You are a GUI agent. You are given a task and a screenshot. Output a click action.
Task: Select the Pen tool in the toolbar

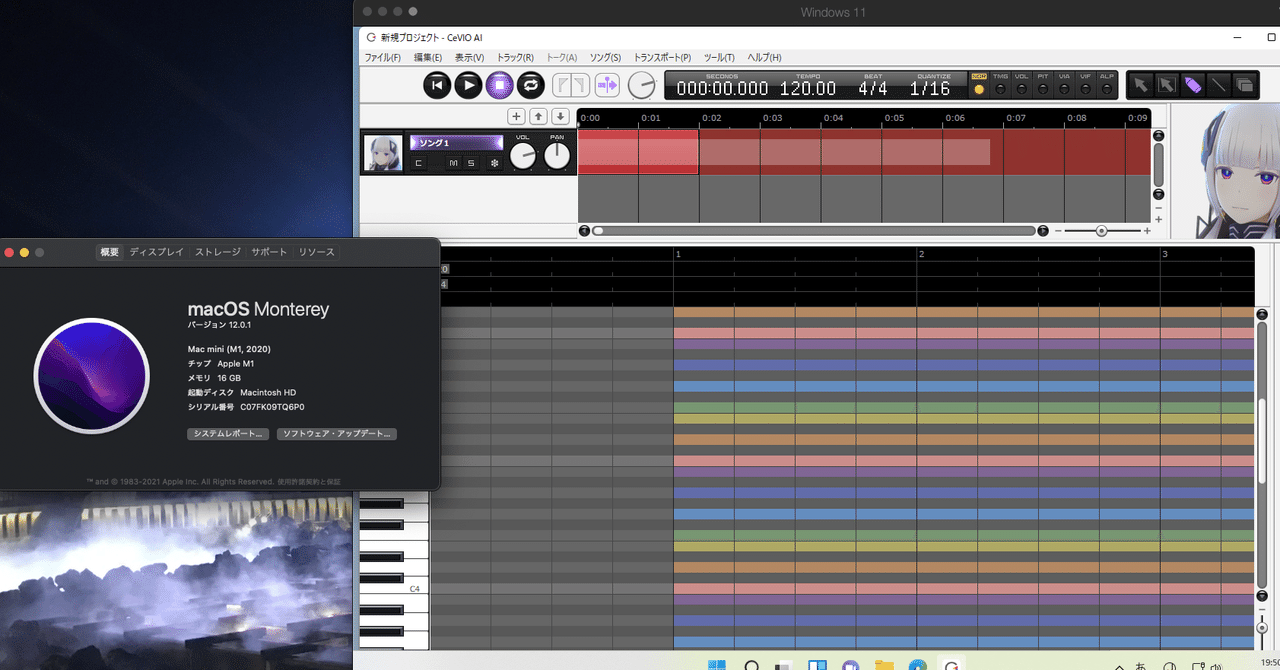1193,85
